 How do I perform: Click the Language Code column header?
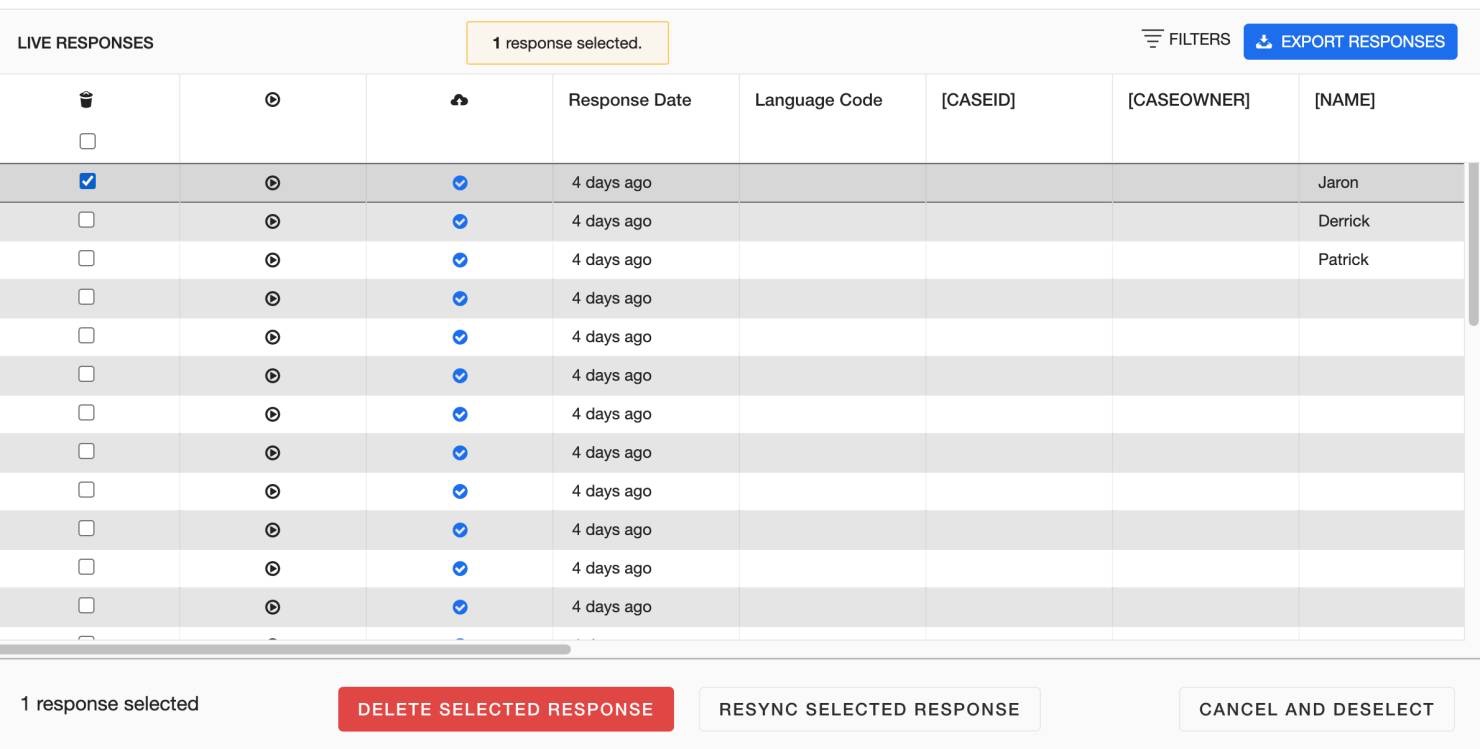click(818, 100)
